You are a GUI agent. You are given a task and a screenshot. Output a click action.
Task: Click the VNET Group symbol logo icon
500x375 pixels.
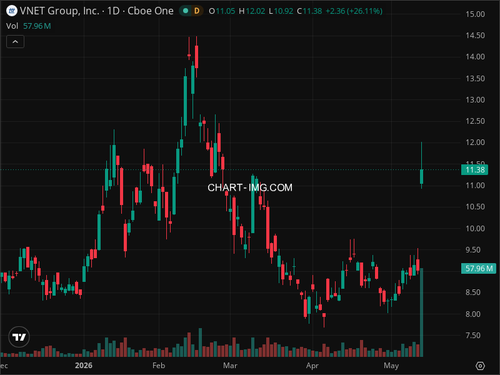[12, 11]
